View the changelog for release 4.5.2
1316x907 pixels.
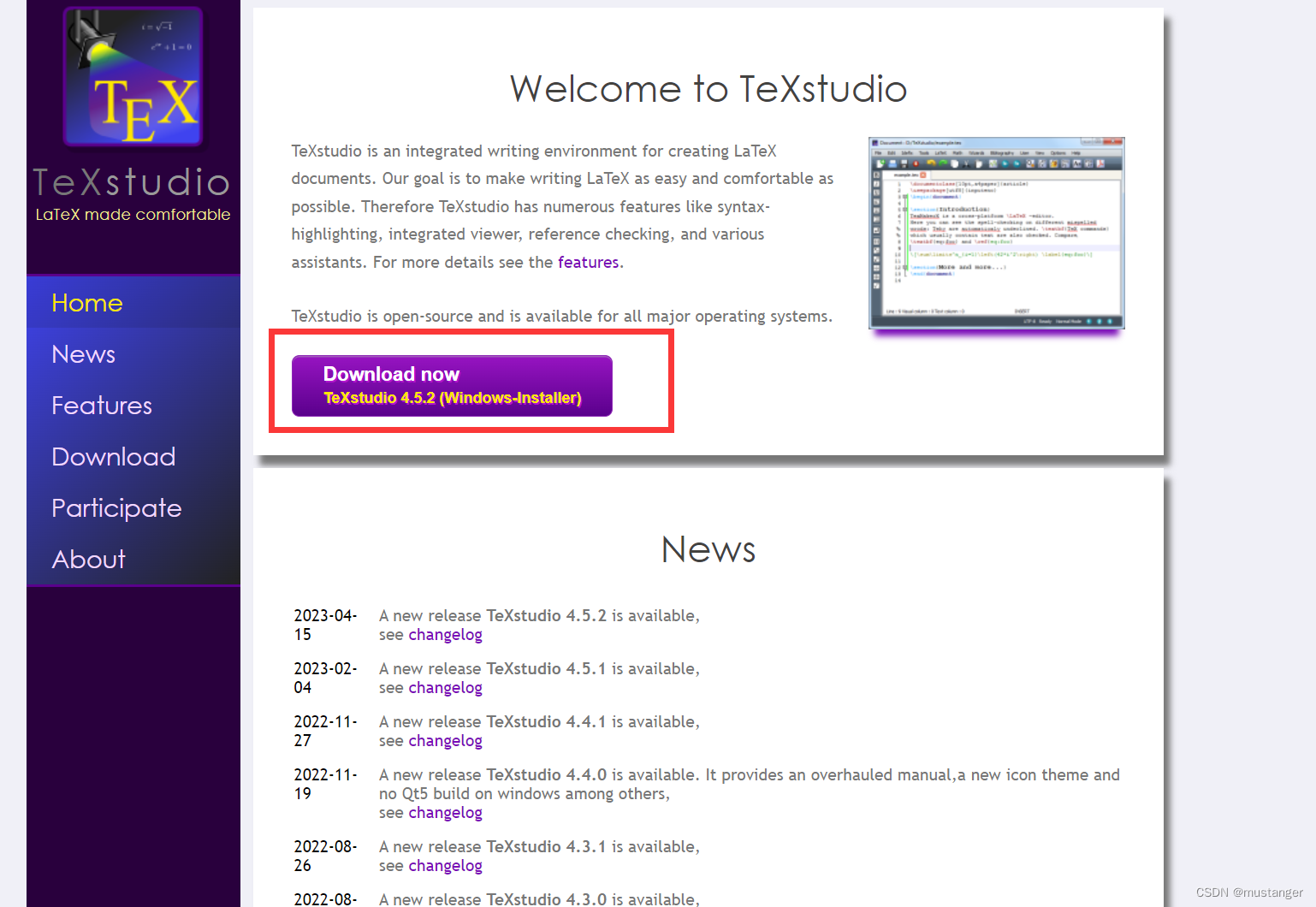[445, 634]
